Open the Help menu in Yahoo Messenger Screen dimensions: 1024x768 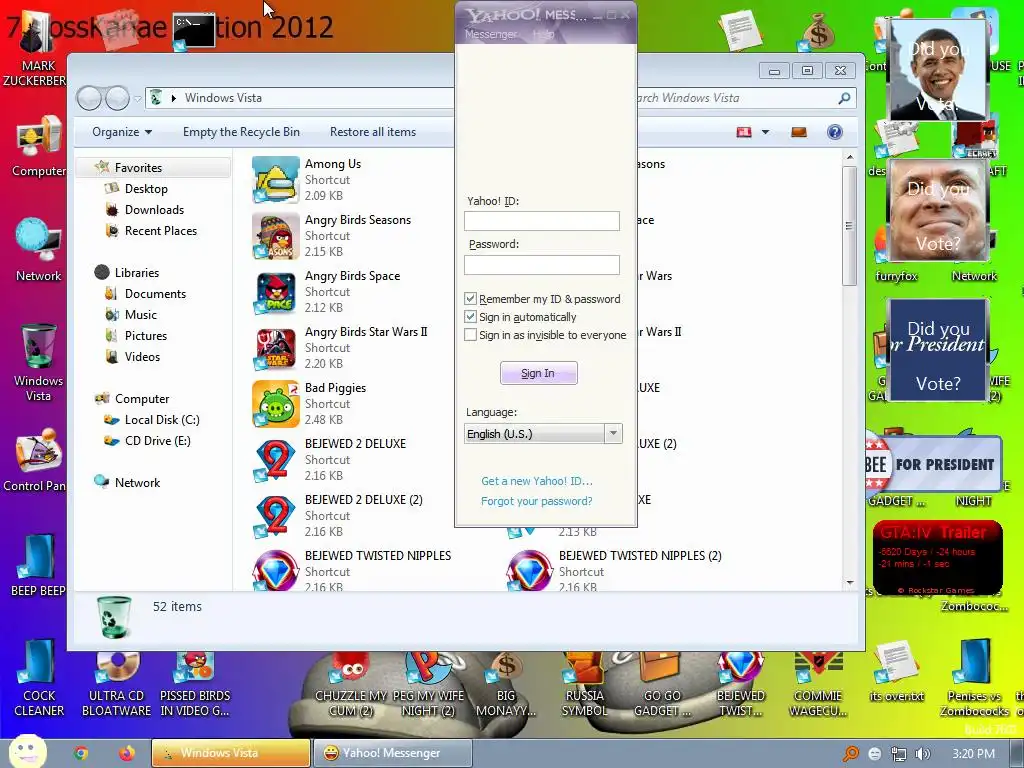pyautogui.click(x=543, y=34)
